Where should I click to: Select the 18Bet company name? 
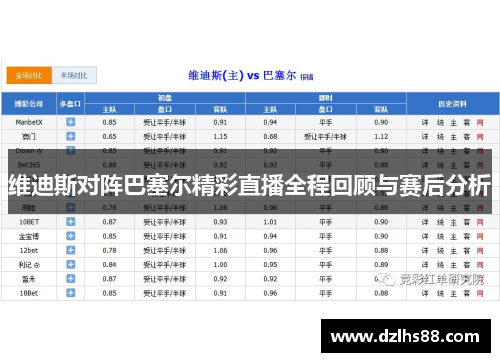tap(29, 293)
